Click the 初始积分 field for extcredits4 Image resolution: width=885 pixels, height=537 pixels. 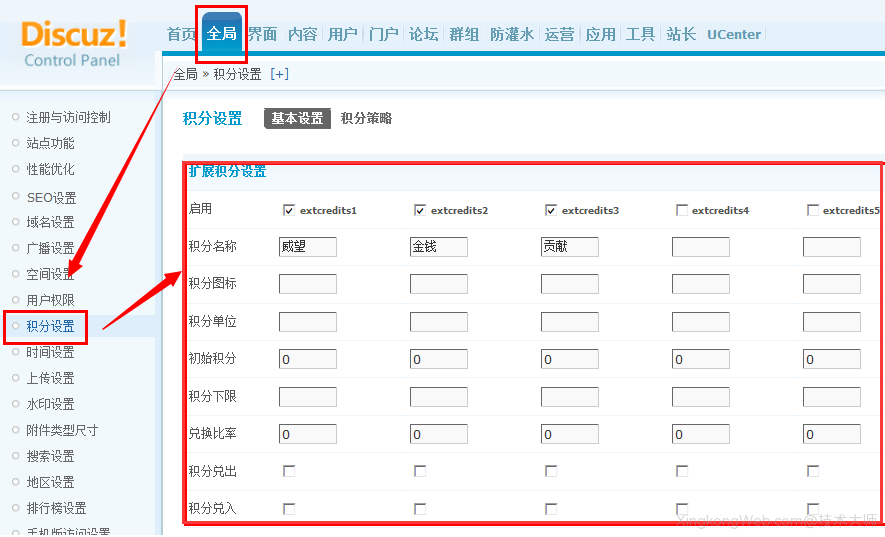pos(700,359)
